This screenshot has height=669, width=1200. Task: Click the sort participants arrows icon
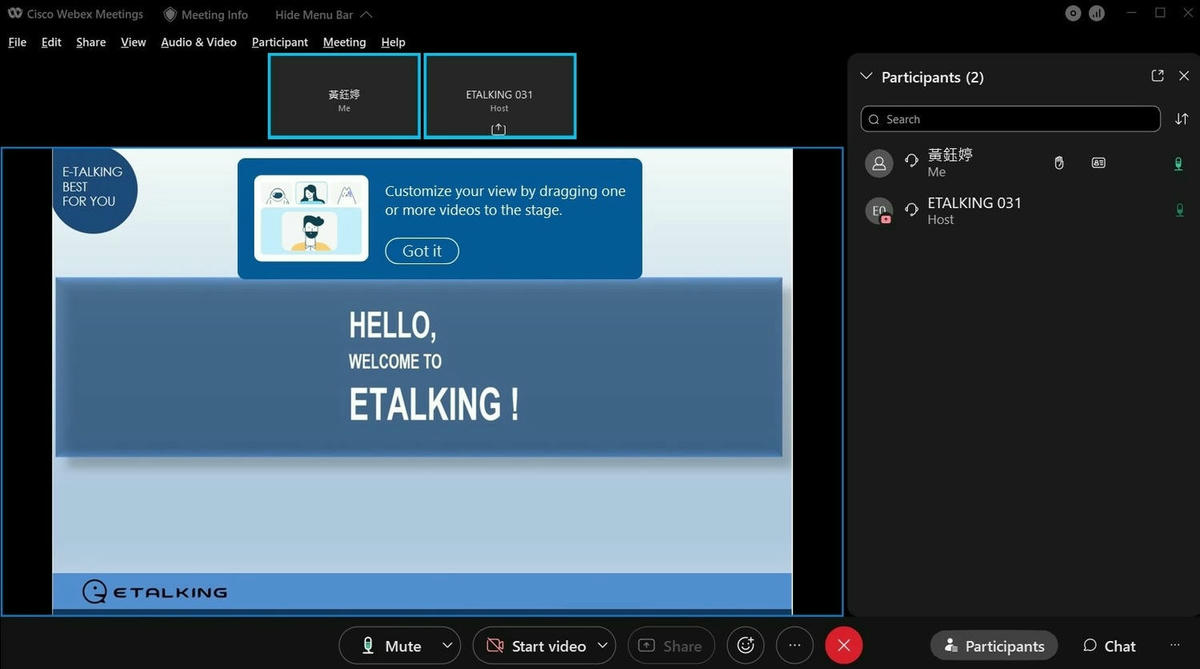click(1181, 119)
